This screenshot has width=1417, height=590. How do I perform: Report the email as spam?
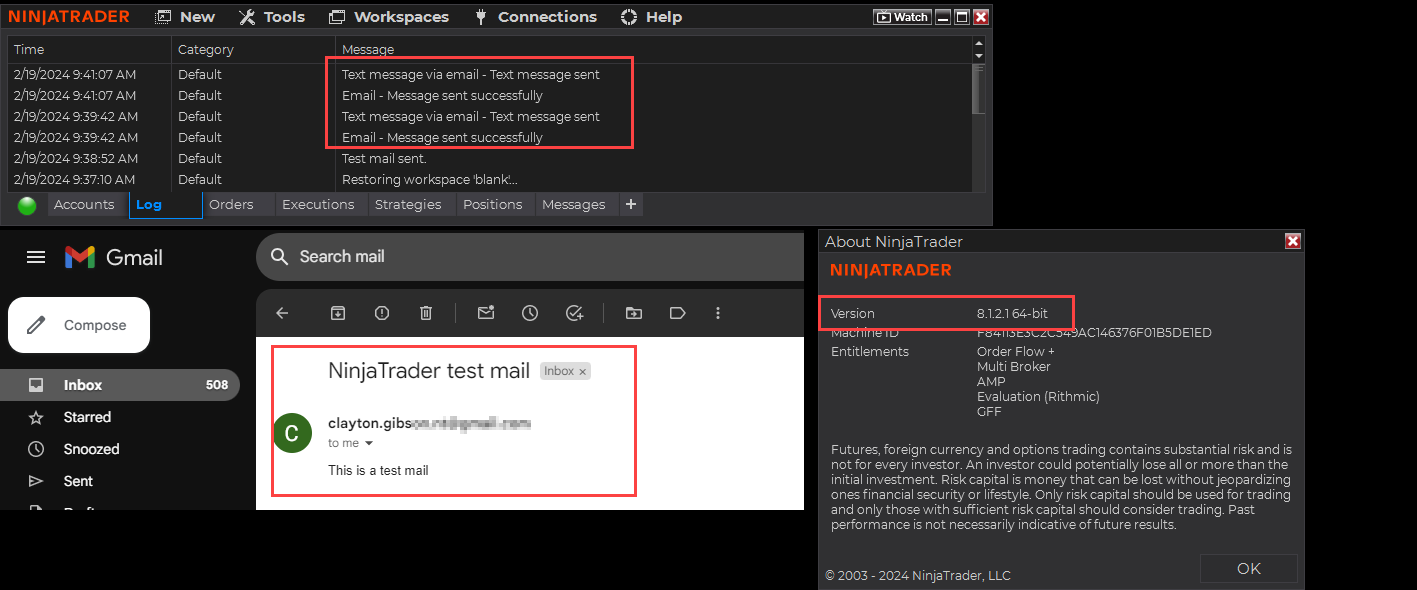(x=382, y=313)
